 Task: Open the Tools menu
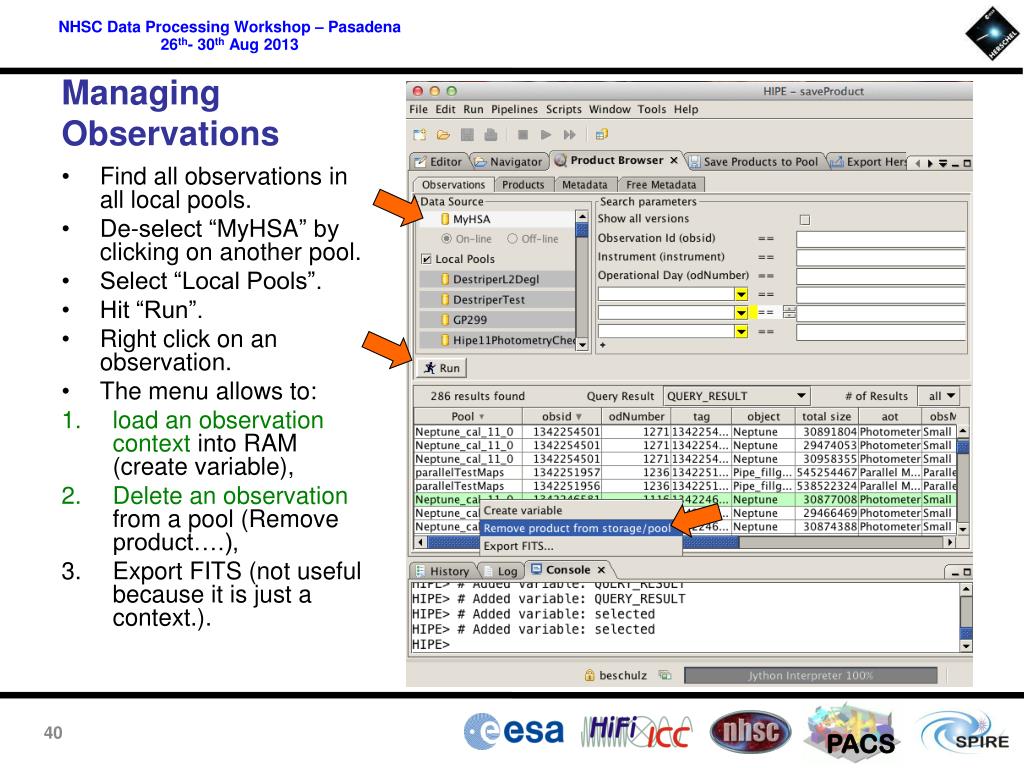[x=652, y=110]
